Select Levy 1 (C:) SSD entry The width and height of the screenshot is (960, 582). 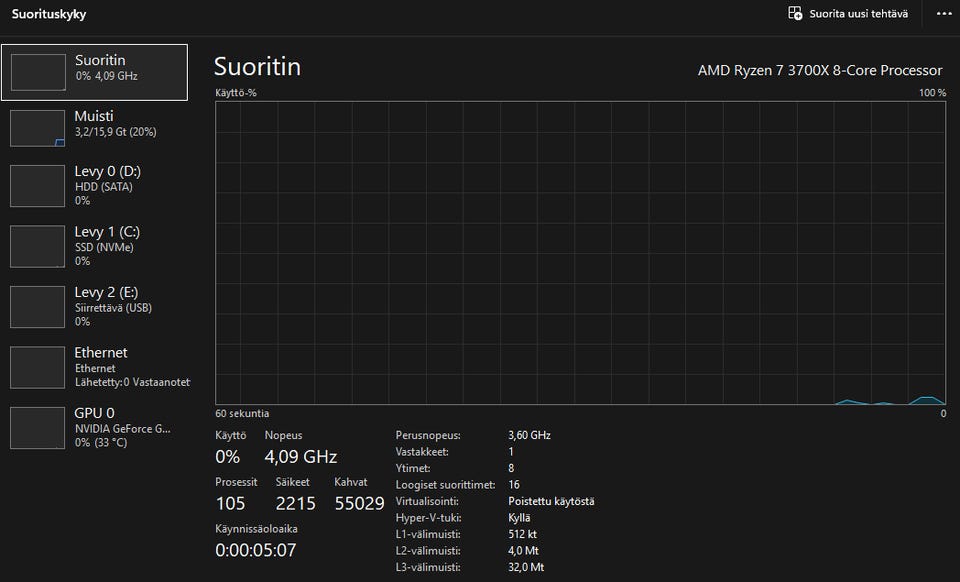pos(94,246)
